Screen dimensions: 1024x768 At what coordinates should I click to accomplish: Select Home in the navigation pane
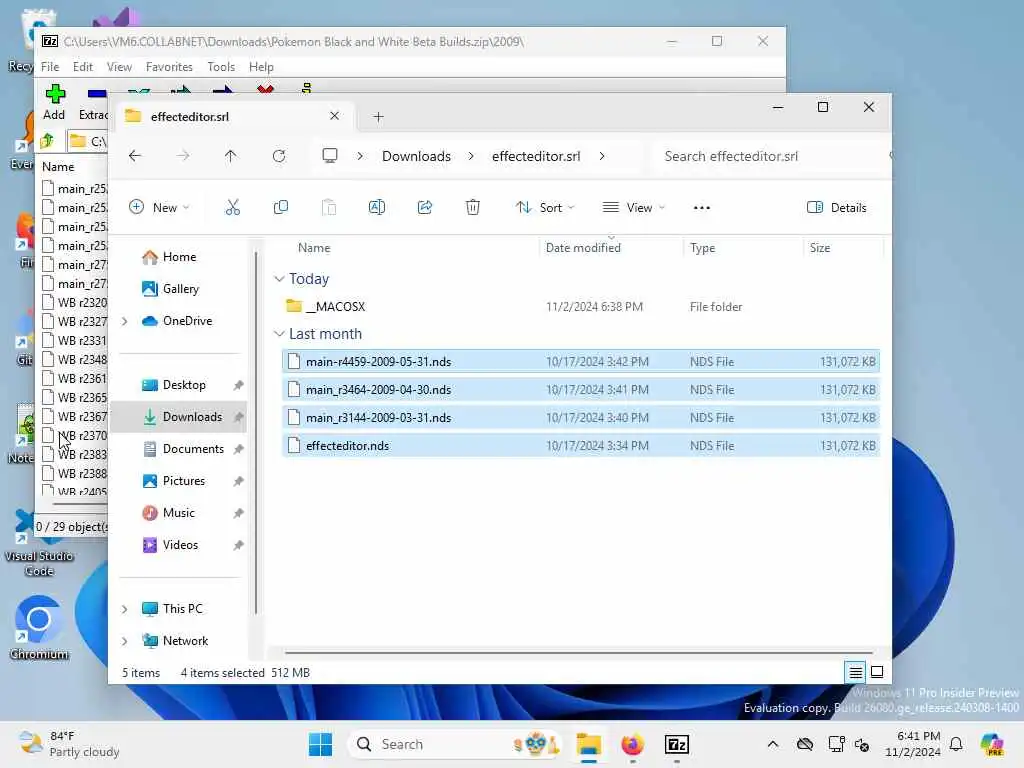pyautogui.click(x=179, y=257)
